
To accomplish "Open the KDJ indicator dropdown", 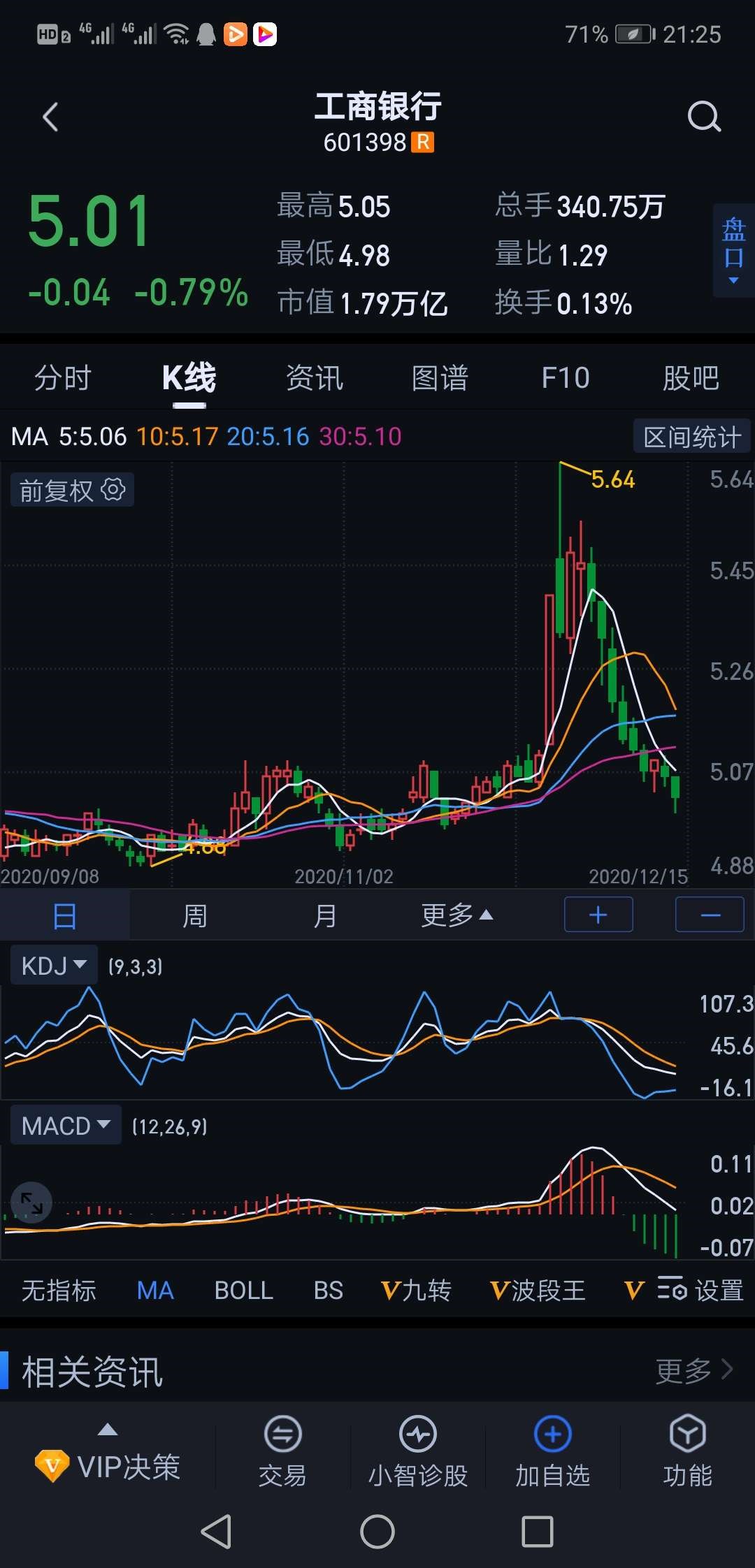I will (54, 966).
